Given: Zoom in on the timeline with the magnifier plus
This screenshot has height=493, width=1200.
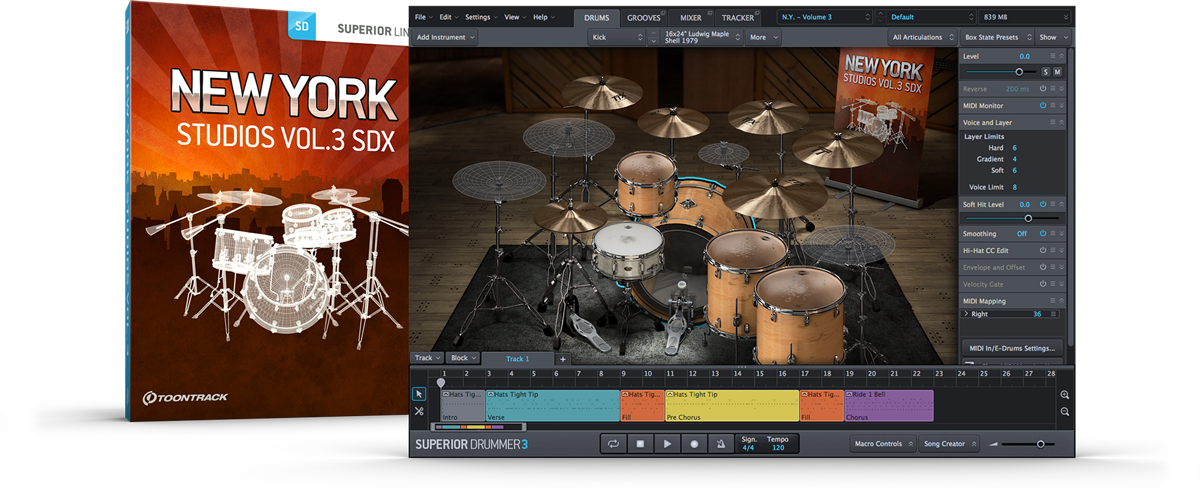Looking at the screenshot, I should 1065,395.
